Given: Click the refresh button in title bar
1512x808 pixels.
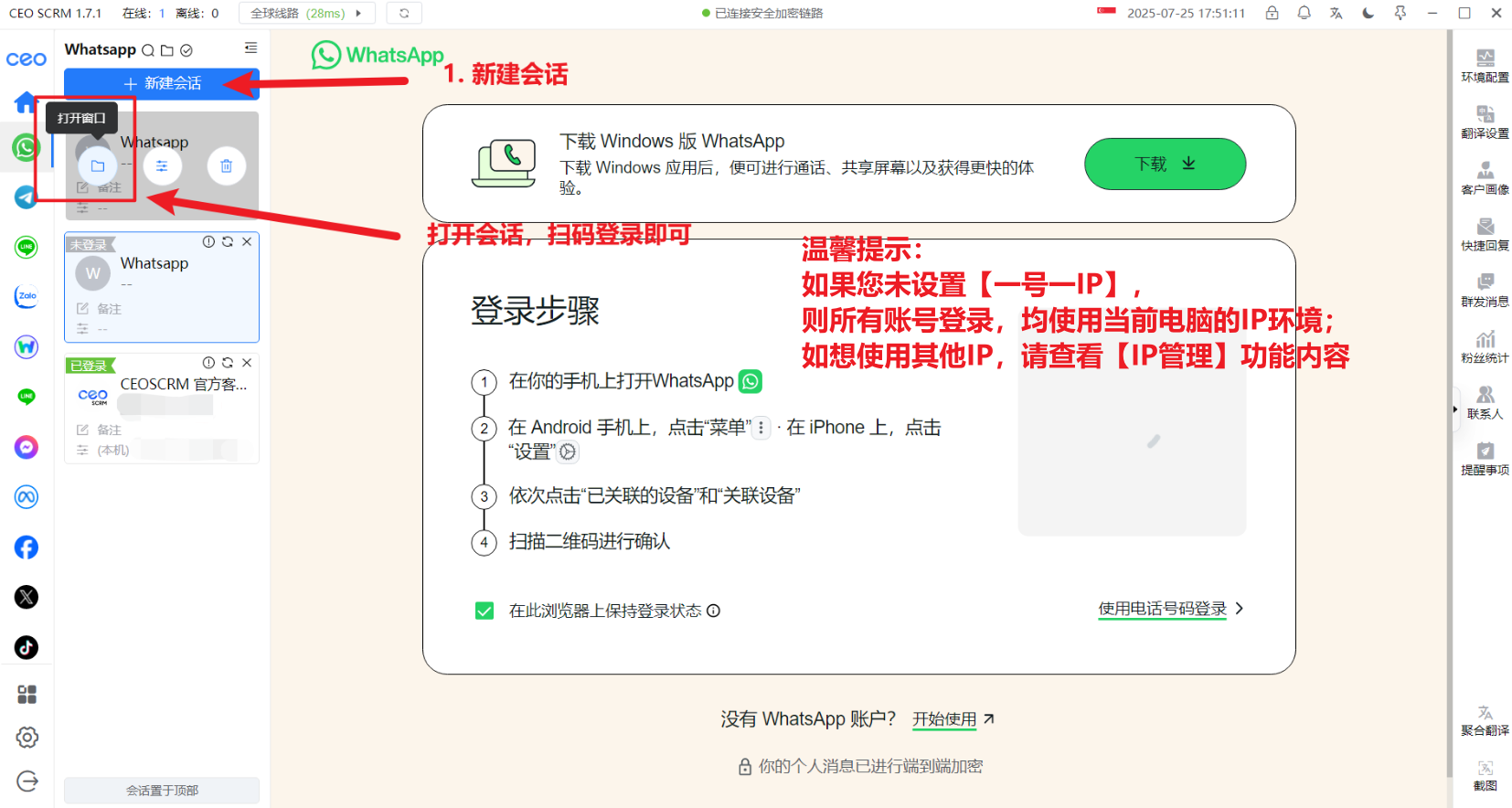Looking at the screenshot, I should point(404,14).
